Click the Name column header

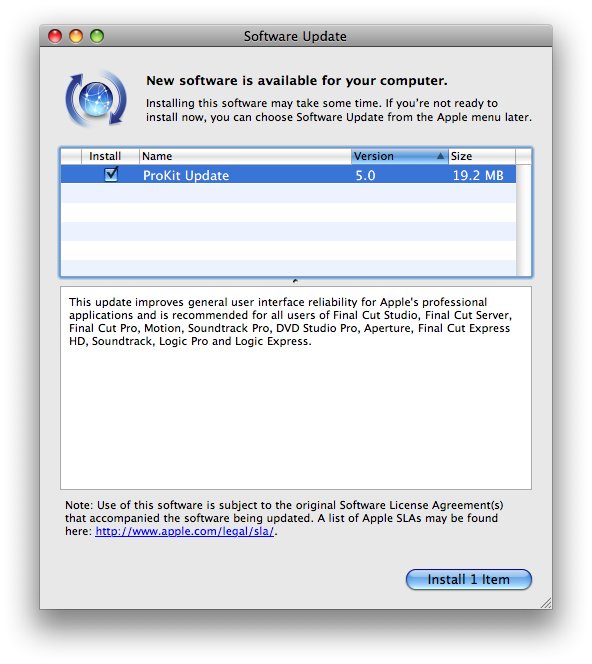pyautogui.click(x=245, y=156)
